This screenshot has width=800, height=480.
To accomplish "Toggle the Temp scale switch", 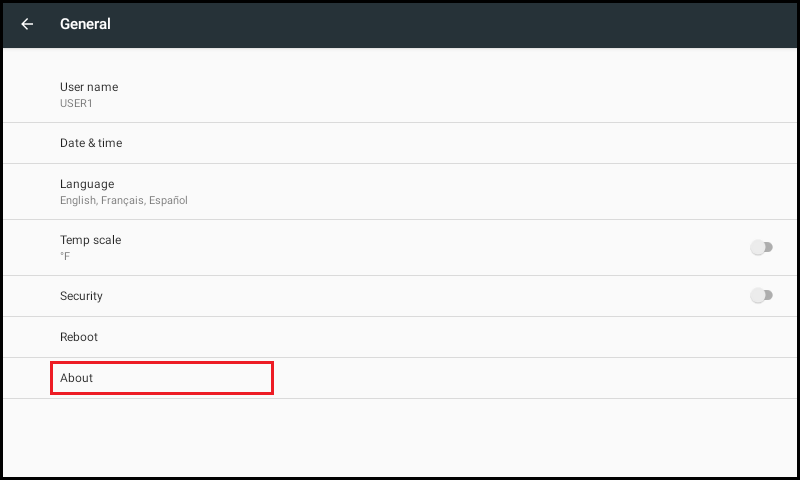I will [761, 247].
